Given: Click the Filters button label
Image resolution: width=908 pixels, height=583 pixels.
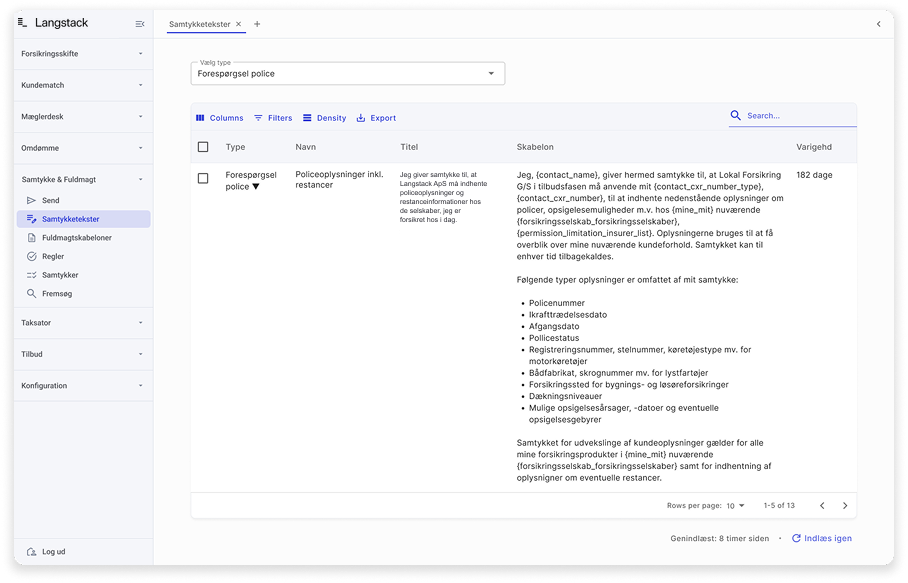Looking at the screenshot, I should click(280, 118).
